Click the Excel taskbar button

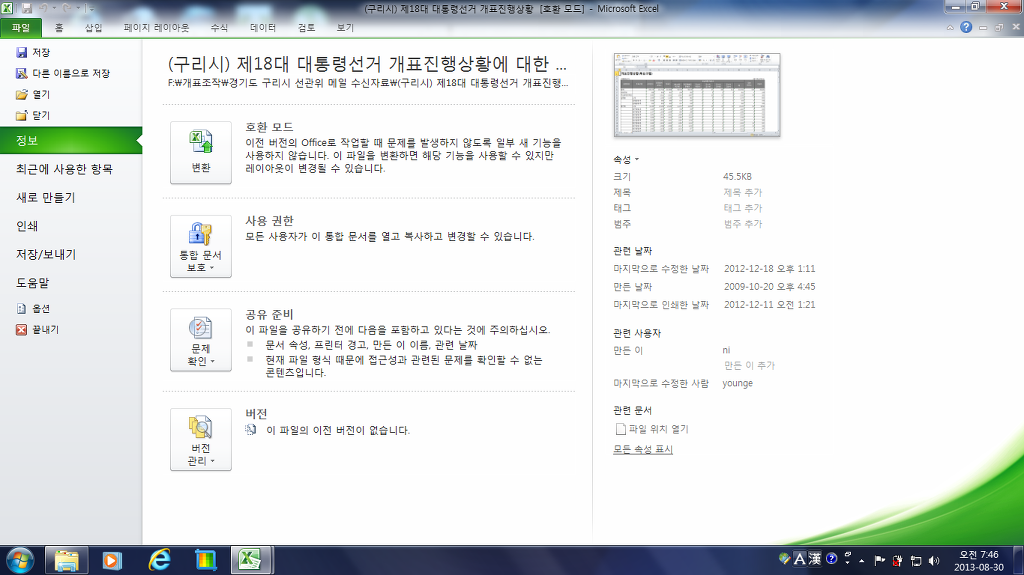click(251, 561)
